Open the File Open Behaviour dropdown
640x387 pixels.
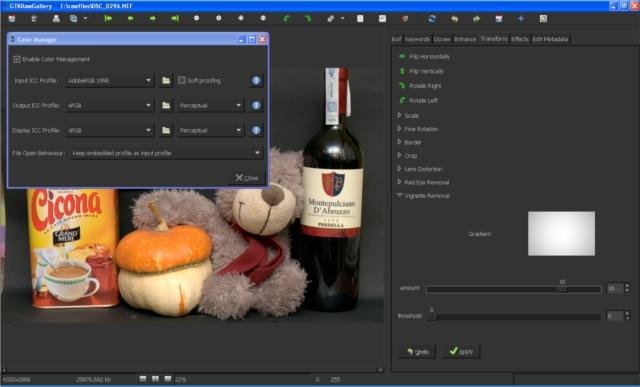coord(167,153)
